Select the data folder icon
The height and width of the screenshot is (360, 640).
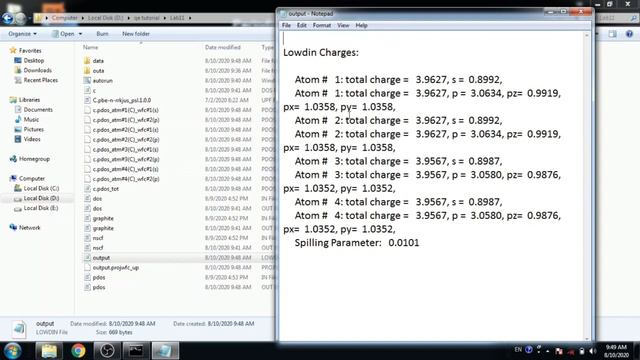click(87, 60)
